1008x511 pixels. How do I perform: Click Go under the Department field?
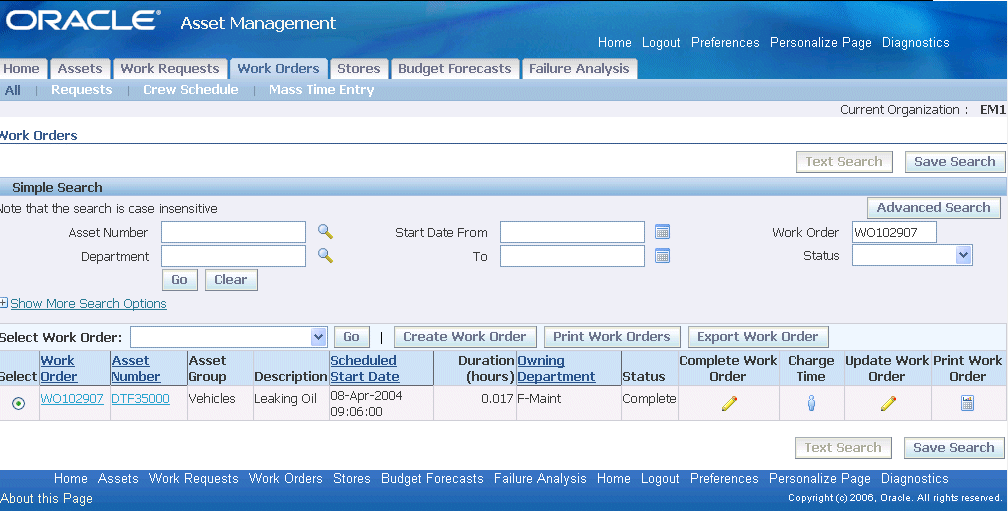[179, 280]
